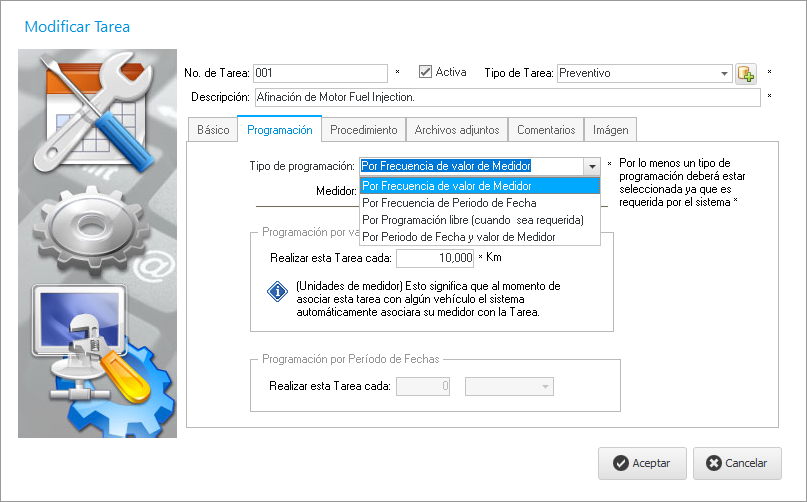Image resolution: width=807 pixels, height=502 pixels.
Task: Select Por Periodo de Fecha y valor de Medidor
Action: (458, 237)
